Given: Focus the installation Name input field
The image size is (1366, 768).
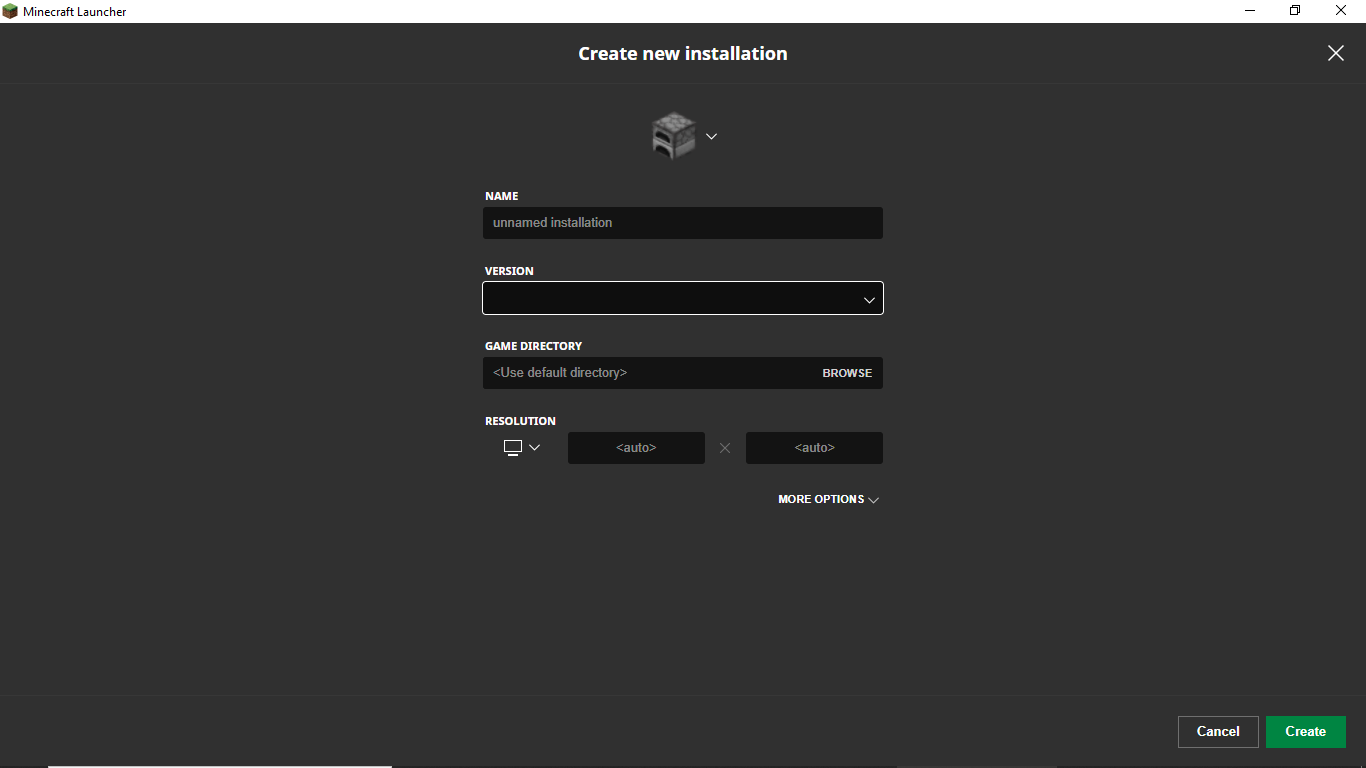Looking at the screenshot, I should tap(683, 223).
